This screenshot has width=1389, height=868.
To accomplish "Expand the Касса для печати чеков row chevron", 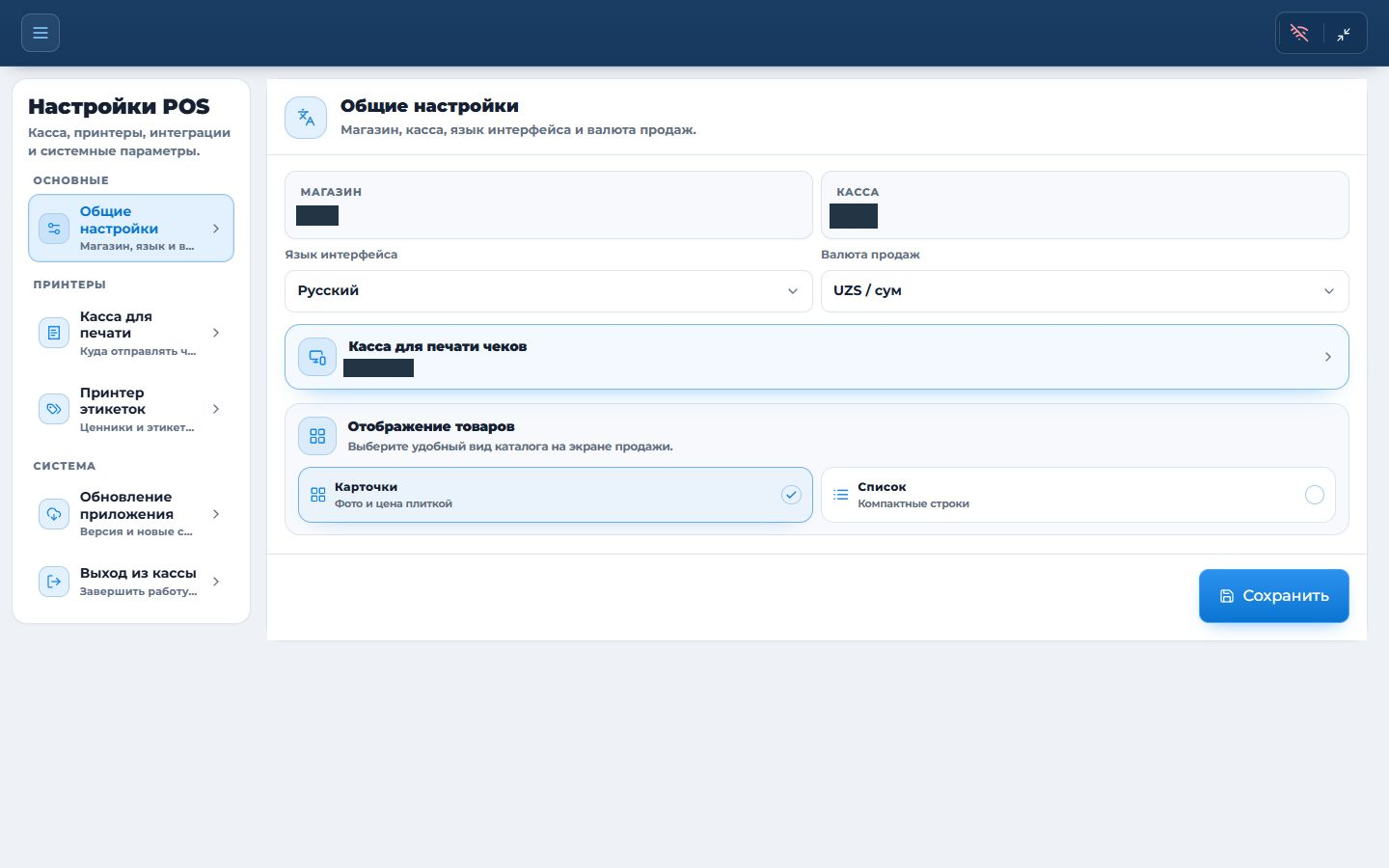I will (1328, 357).
